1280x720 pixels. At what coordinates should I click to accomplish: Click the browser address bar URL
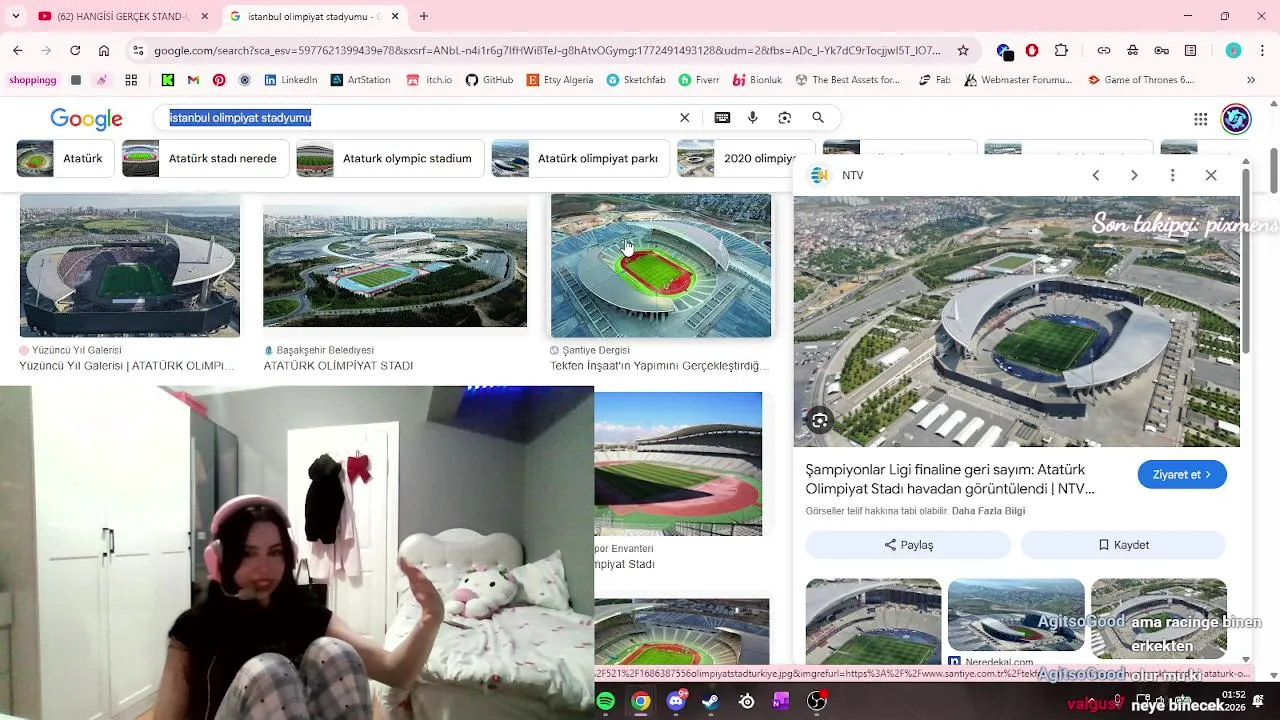click(x=547, y=50)
